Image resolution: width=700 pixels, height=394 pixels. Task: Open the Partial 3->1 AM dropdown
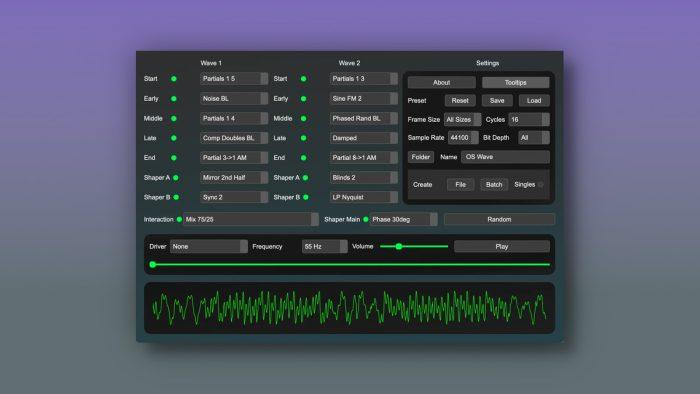(234, 158)
